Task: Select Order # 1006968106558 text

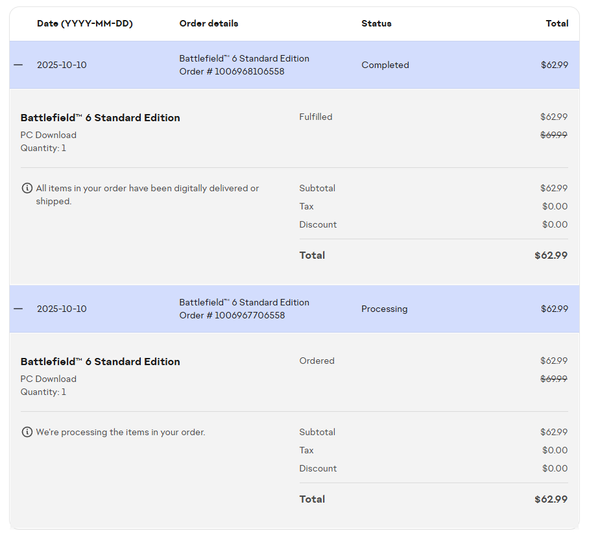Action: pos(232,72)
